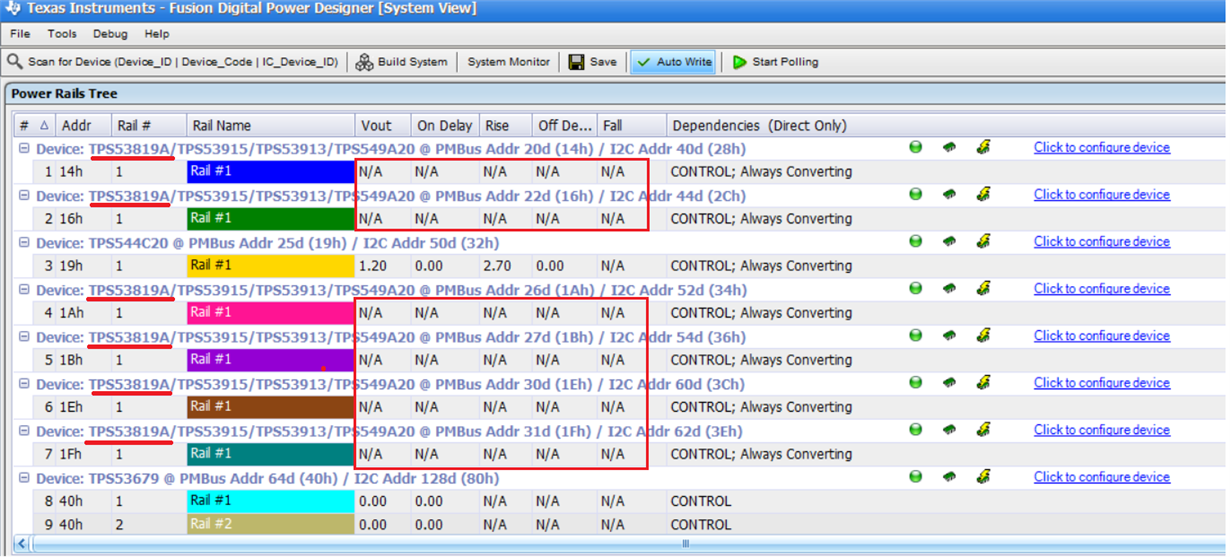Open the Debug menu

tap(110, 34)
